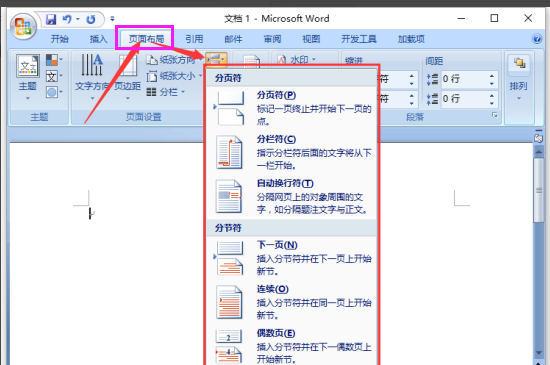Viewport: 550px width, 365px height.
Task: Decrease spacing after value
Action: 492,103
